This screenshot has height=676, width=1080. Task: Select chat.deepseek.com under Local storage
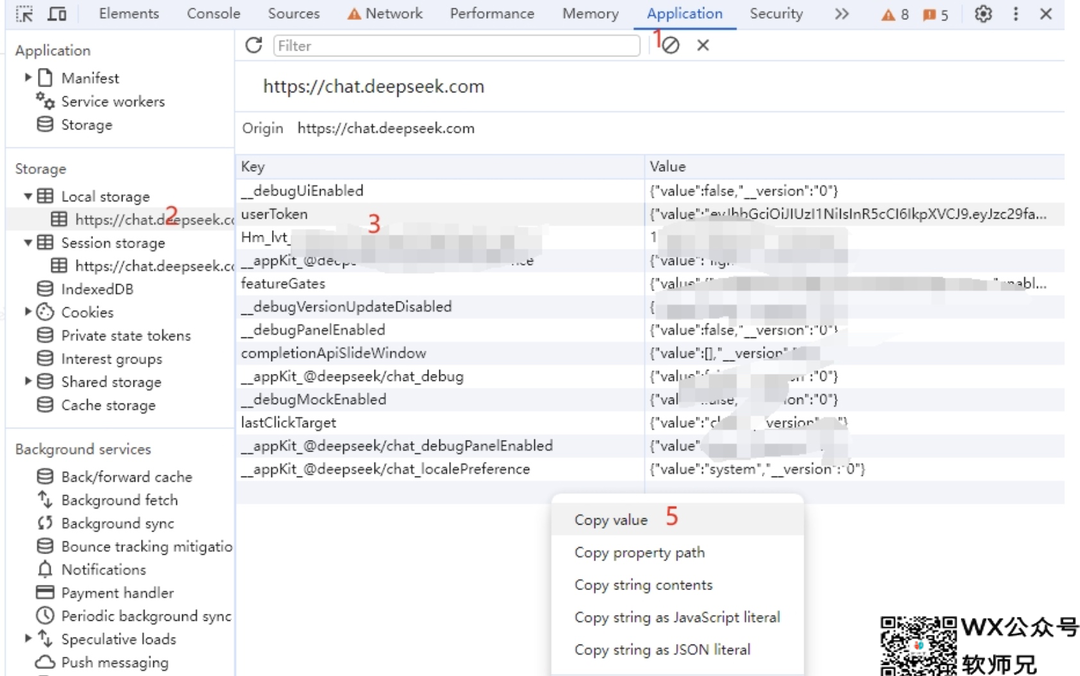(154, 219)
